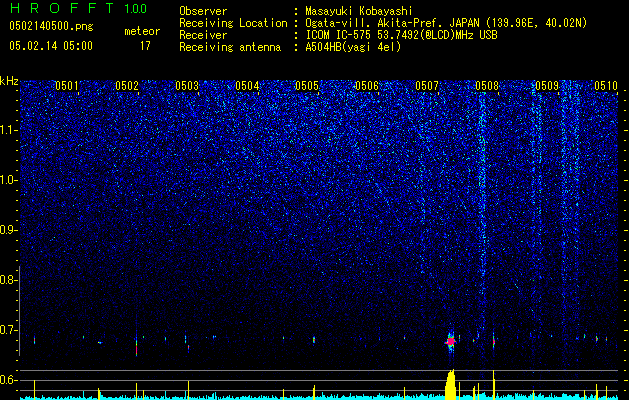The width and height of the screenshot is (629, 400).
Task: Click the 'meteor' count label
Action: pos(142,31)
